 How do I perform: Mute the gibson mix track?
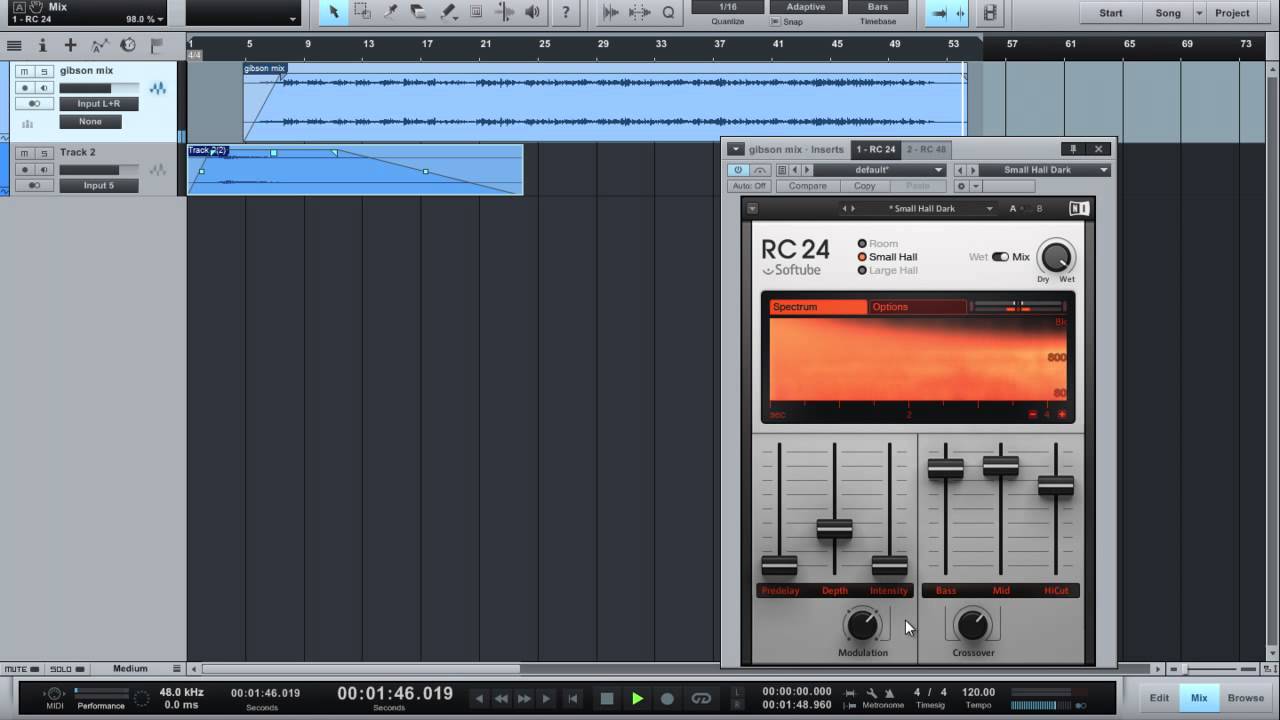[x=24, y=71]
